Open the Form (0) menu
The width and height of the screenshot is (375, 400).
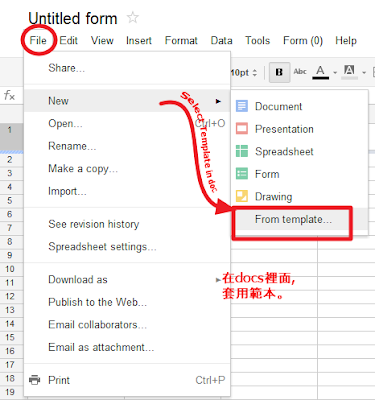coord(303,41)
